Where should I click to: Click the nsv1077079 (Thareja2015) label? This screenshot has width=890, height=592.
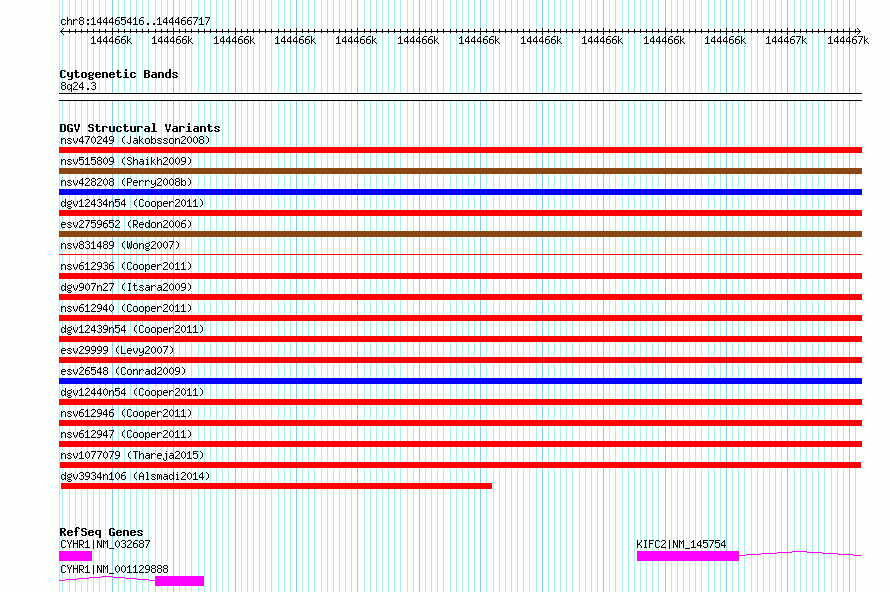pyautogui.click(x=132, y=455)
